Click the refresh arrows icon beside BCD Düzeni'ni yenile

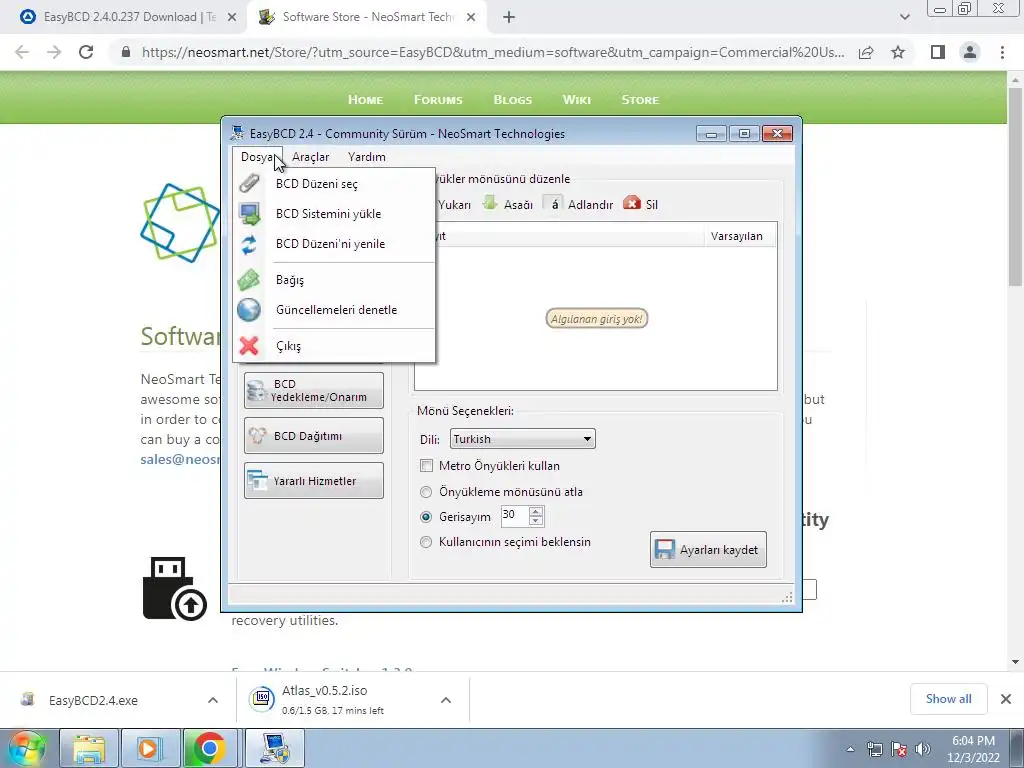(249, 244)
